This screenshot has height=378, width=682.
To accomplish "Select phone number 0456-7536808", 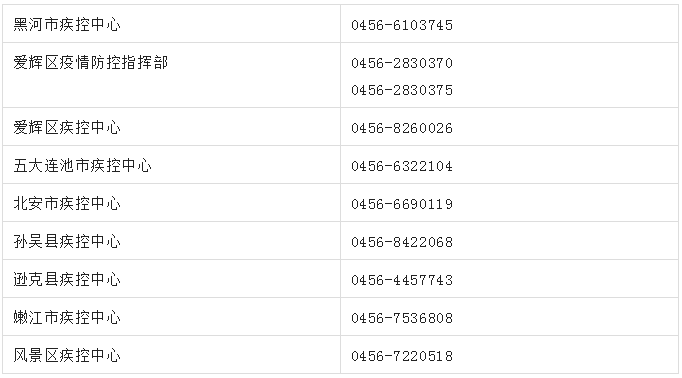I will (402, 318).
